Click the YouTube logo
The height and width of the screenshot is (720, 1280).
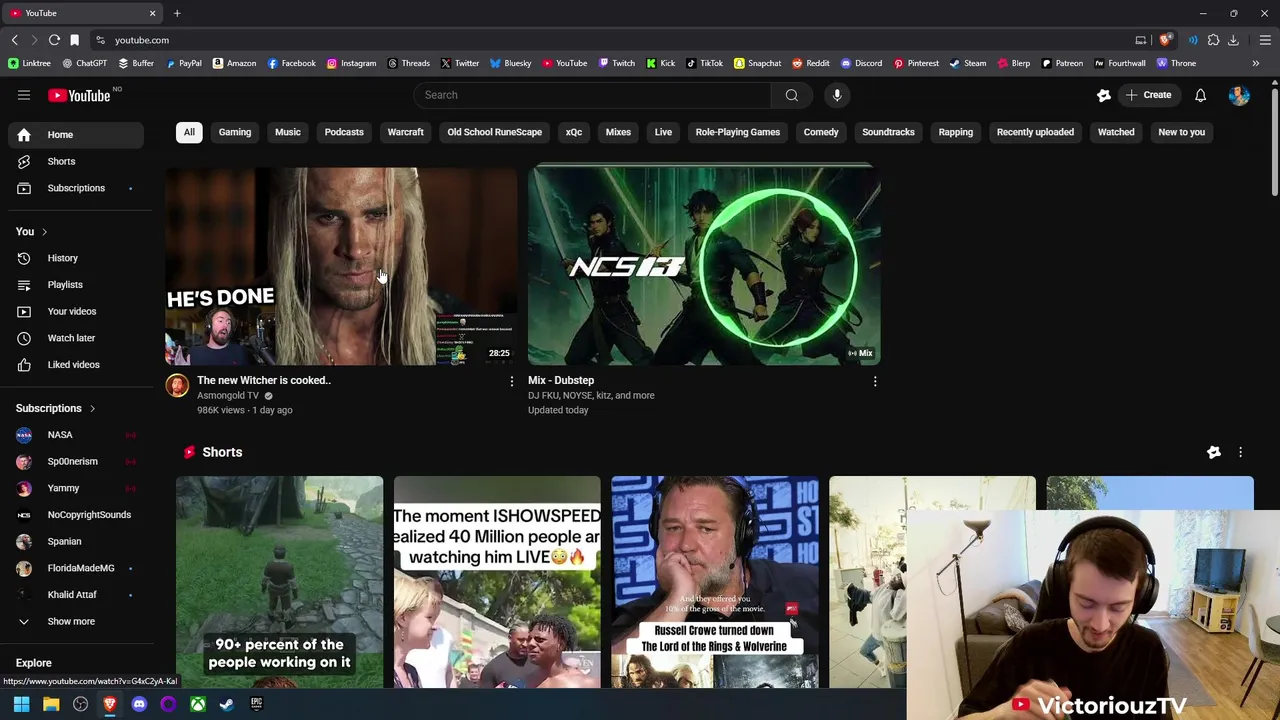pos(79,95)
